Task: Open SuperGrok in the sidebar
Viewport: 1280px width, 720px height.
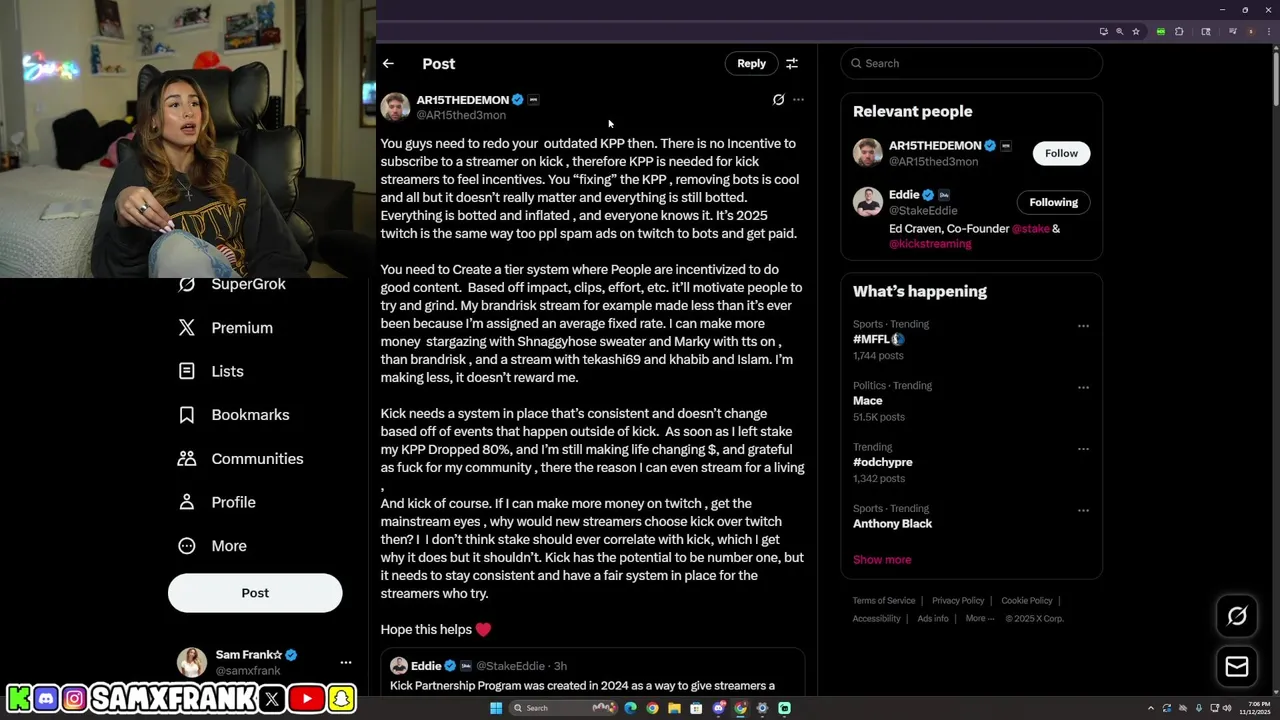Action: point(232,284)
